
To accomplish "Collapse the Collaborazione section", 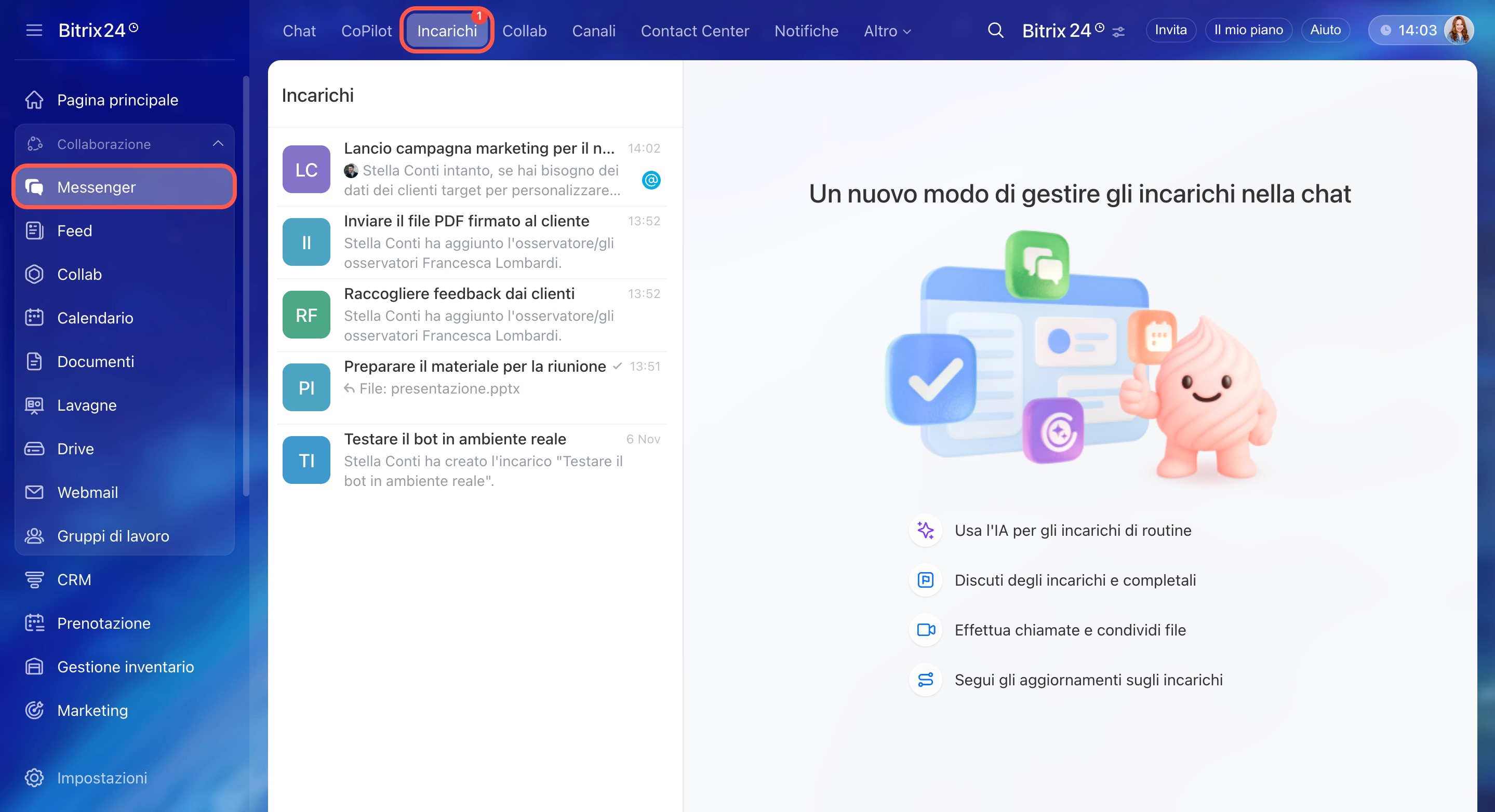I will 218,143.
